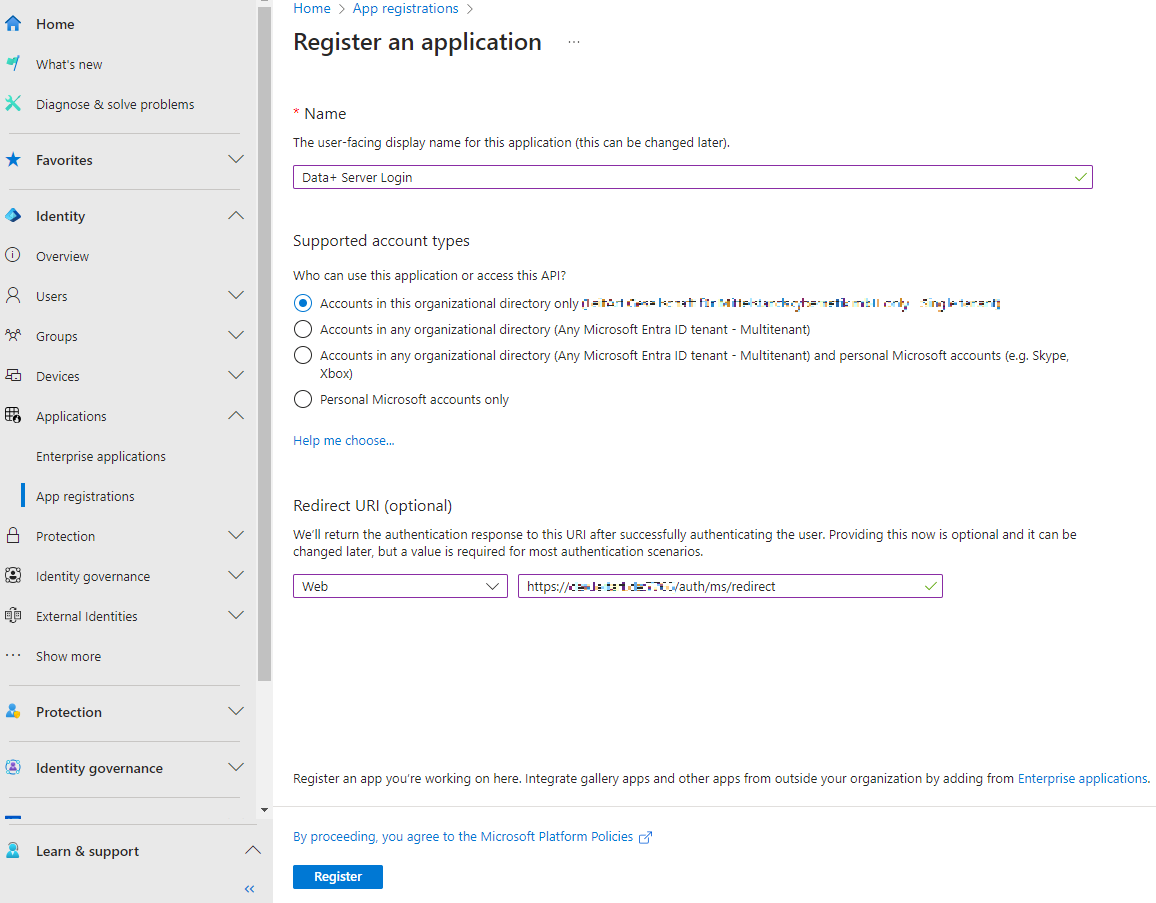Screen dimensions: 1156x903
Task: Click sidebar scrollbar down arrow
Action: click(x=265, y=810)
